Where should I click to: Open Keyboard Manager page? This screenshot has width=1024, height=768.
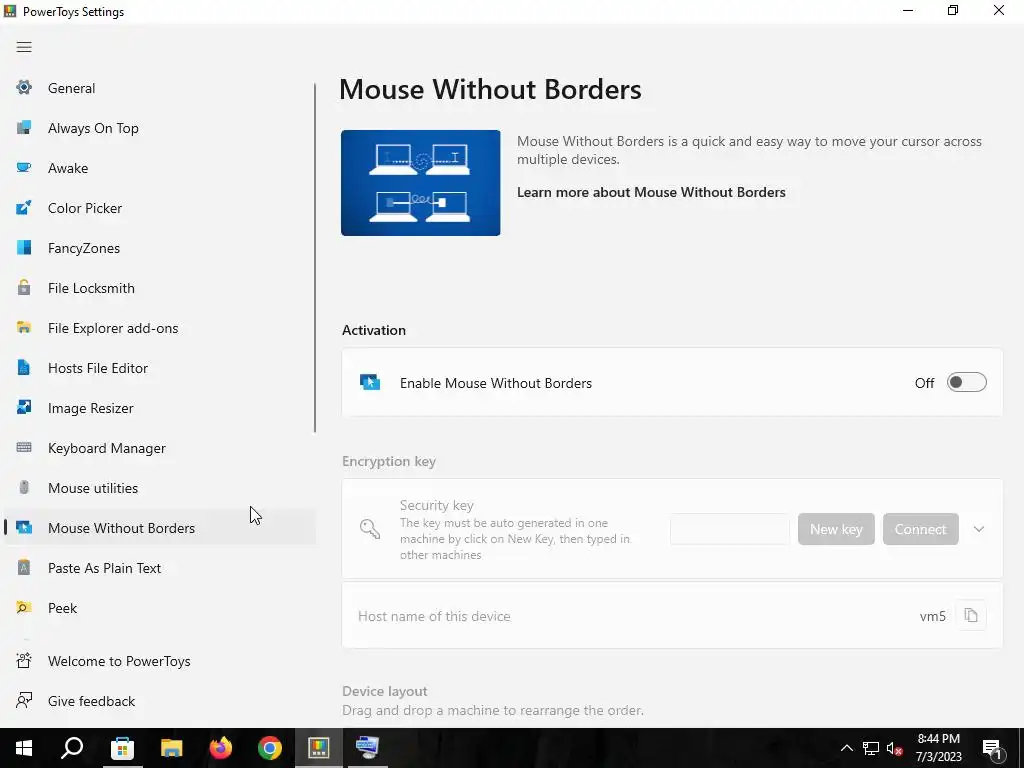(159, 448)
